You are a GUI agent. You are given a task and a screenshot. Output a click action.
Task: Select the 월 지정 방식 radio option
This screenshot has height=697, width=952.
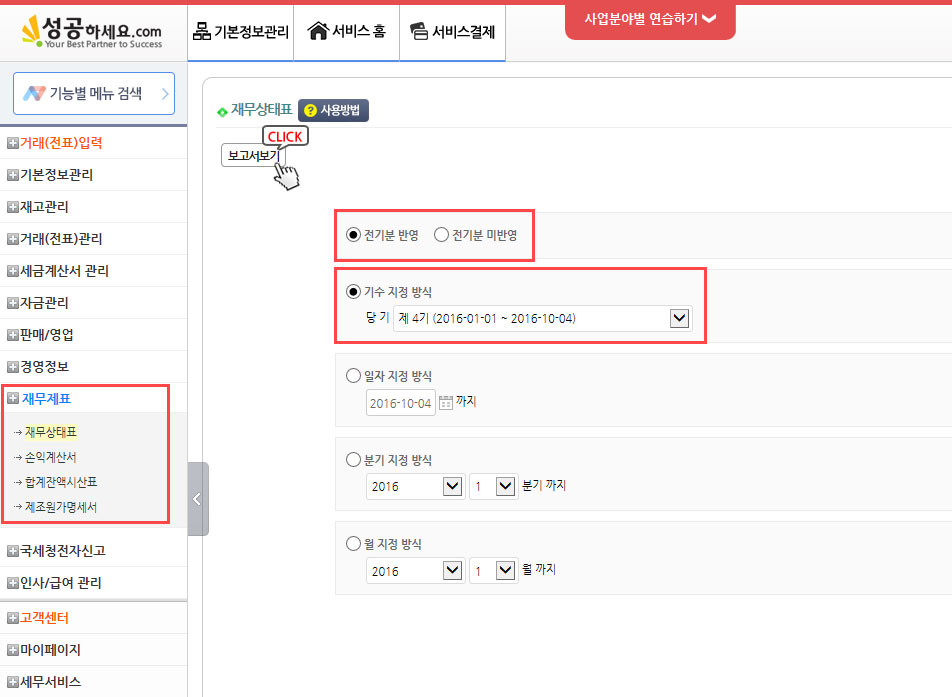(x=353, y=543)
